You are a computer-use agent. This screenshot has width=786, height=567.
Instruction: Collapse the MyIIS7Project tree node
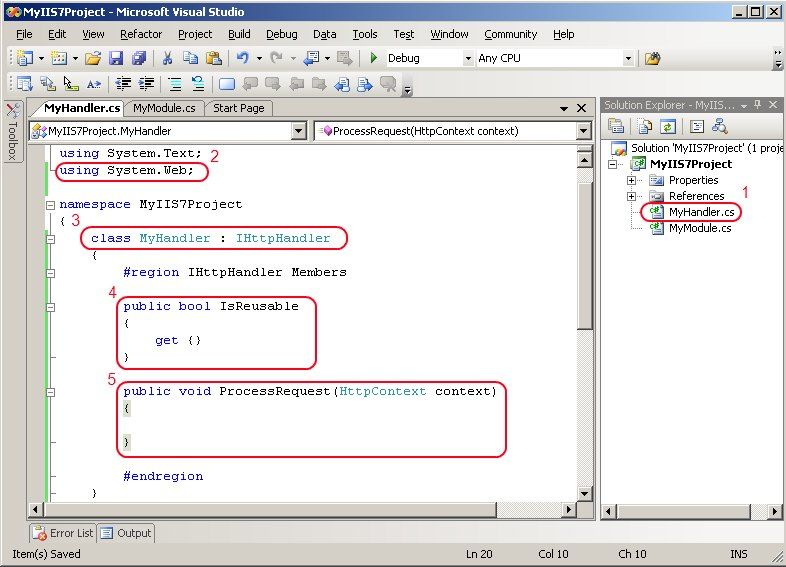612,164
